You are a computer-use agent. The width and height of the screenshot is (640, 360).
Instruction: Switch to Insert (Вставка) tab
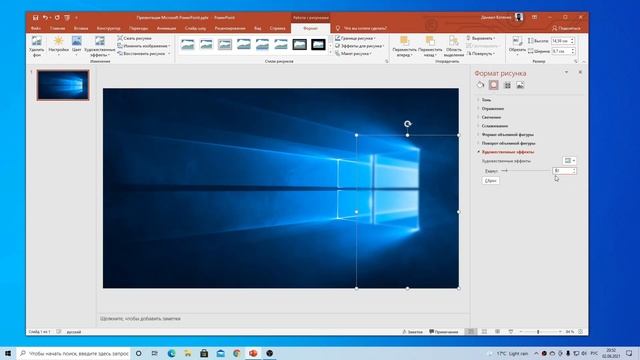click(81, 29)
